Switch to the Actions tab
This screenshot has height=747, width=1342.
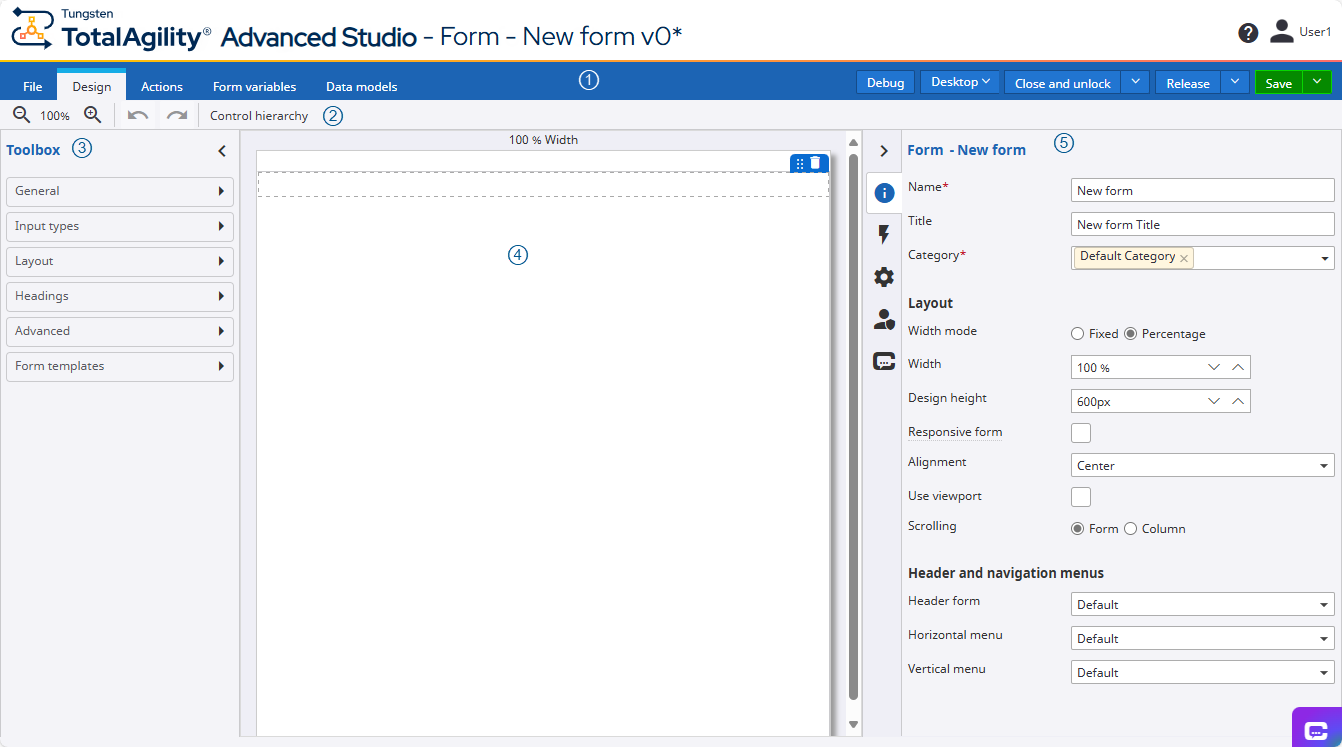click(161, 86)
